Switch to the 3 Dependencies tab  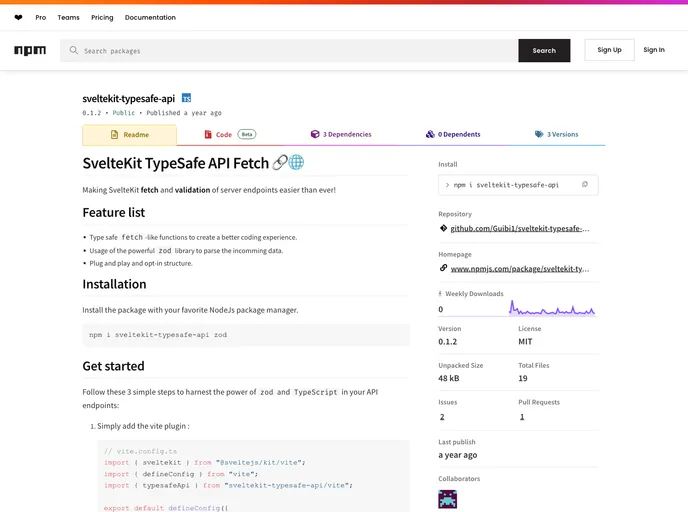[x=341, y=134]
